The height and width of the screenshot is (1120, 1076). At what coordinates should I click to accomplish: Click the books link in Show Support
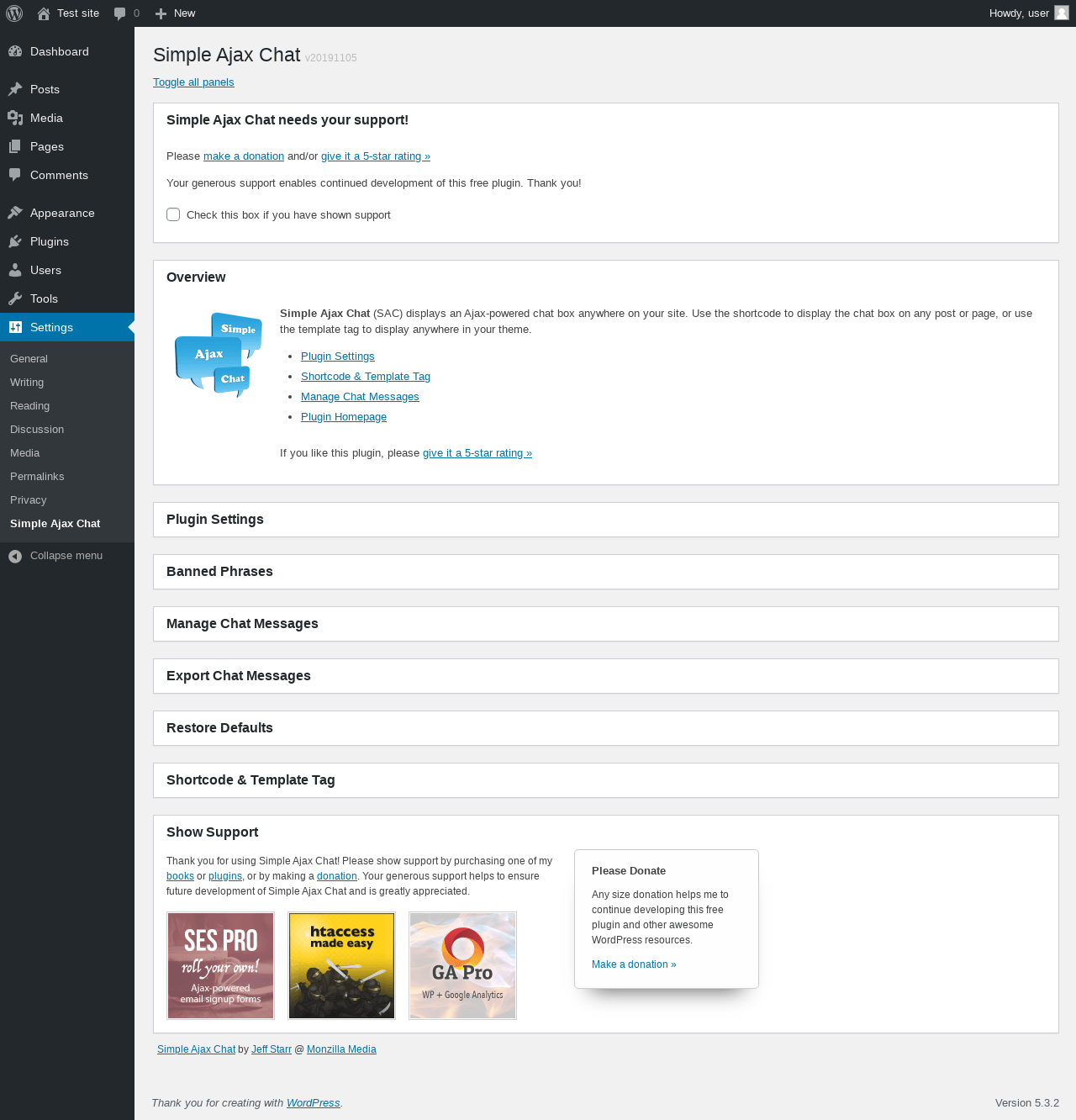pyautogui.click(x=180, y=876)
